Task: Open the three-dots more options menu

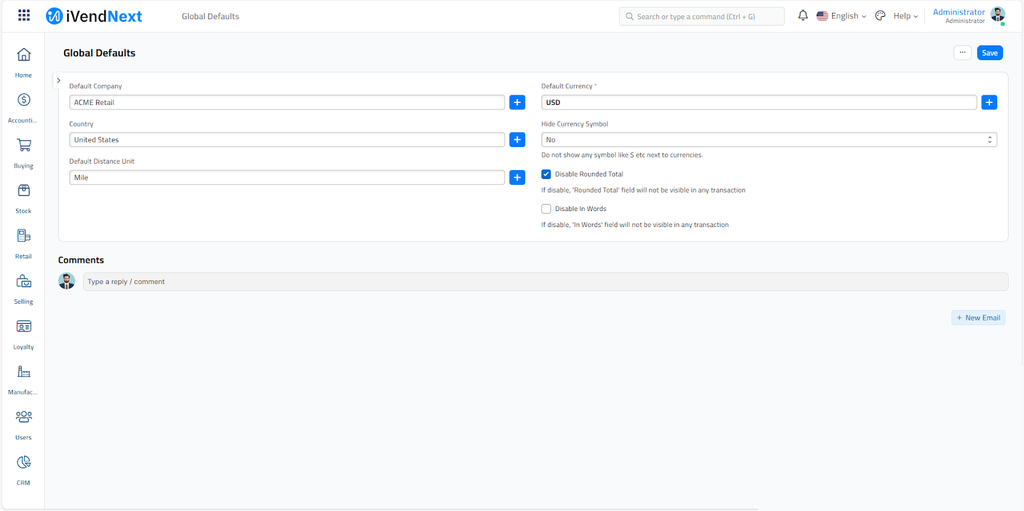Action: pos(962,53)
